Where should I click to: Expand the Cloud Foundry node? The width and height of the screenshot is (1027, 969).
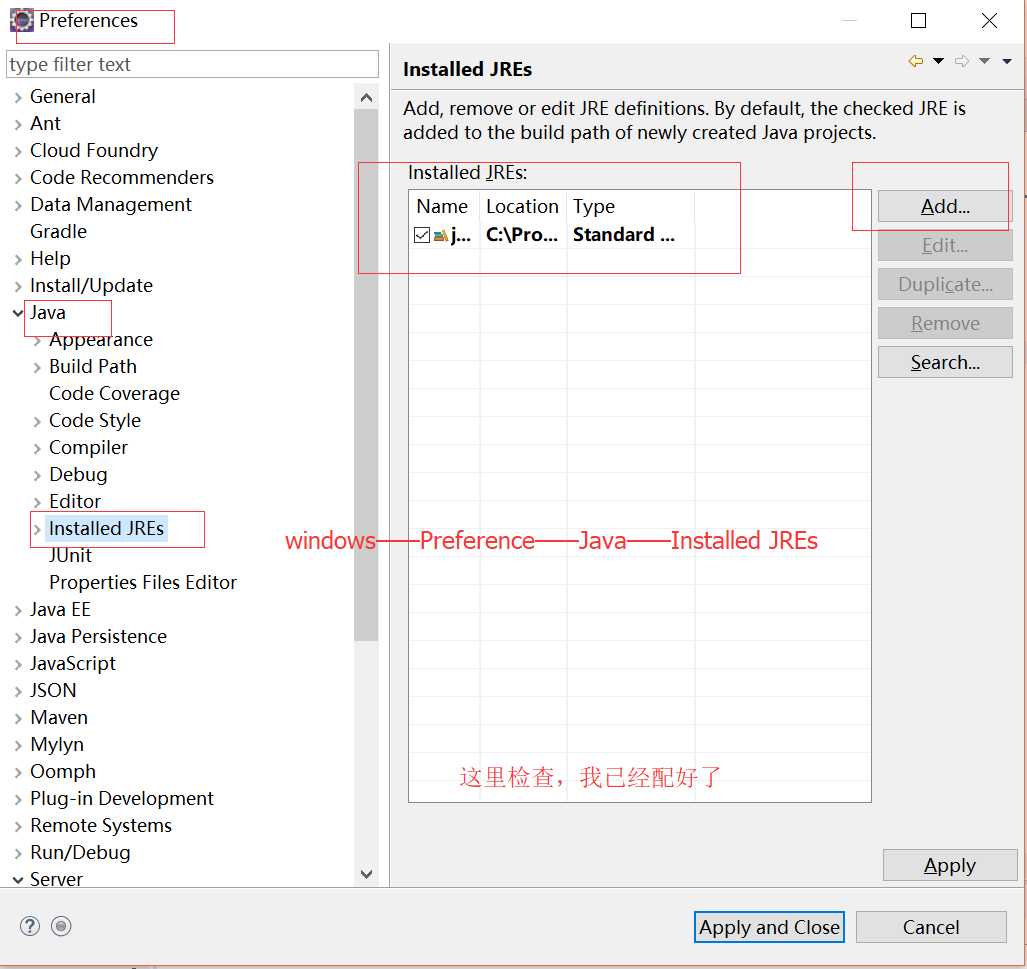[x=18, y=151]
